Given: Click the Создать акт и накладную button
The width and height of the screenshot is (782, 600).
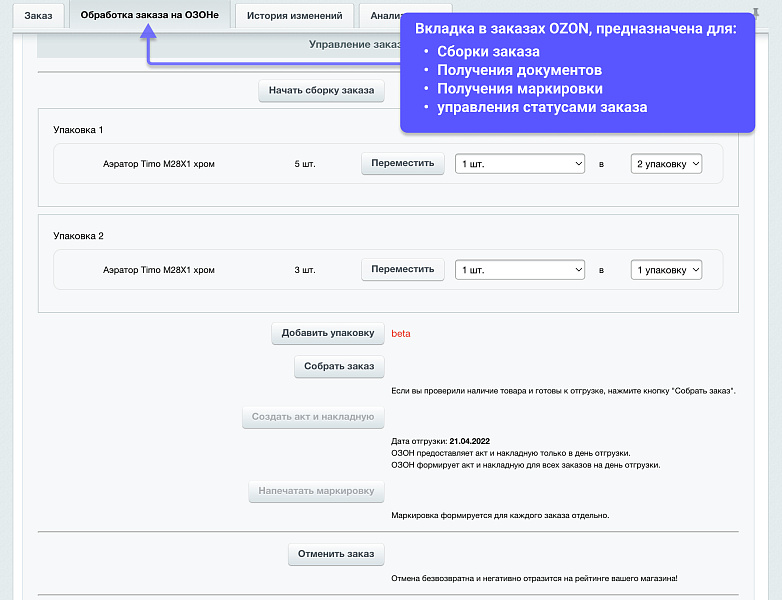Looking at the screenshot, I should 313,418.
